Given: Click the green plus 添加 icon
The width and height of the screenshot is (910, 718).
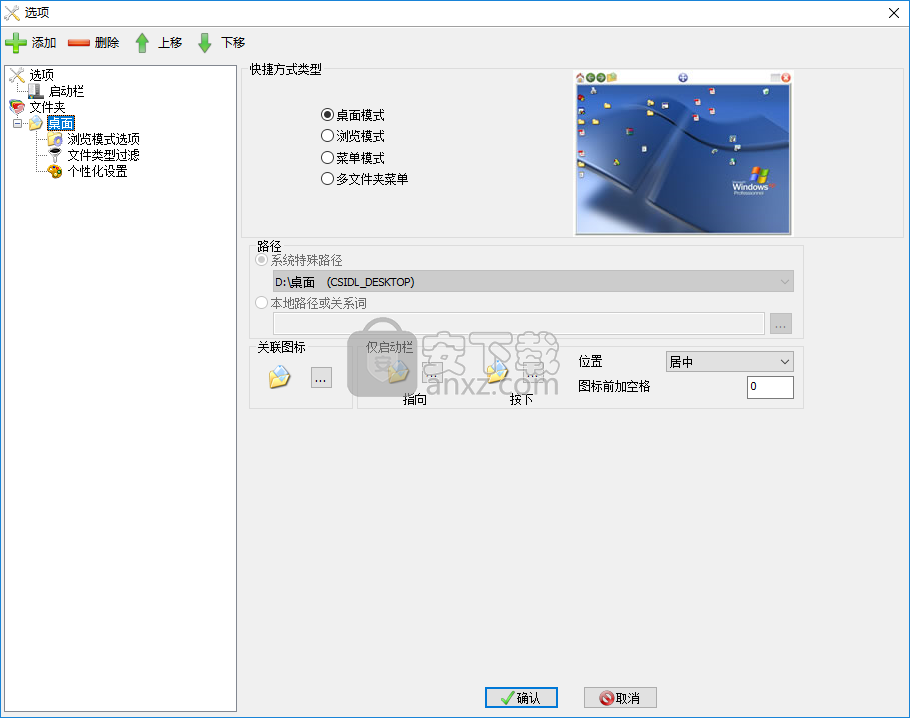Looking at the screenshot, I should 16,42.
